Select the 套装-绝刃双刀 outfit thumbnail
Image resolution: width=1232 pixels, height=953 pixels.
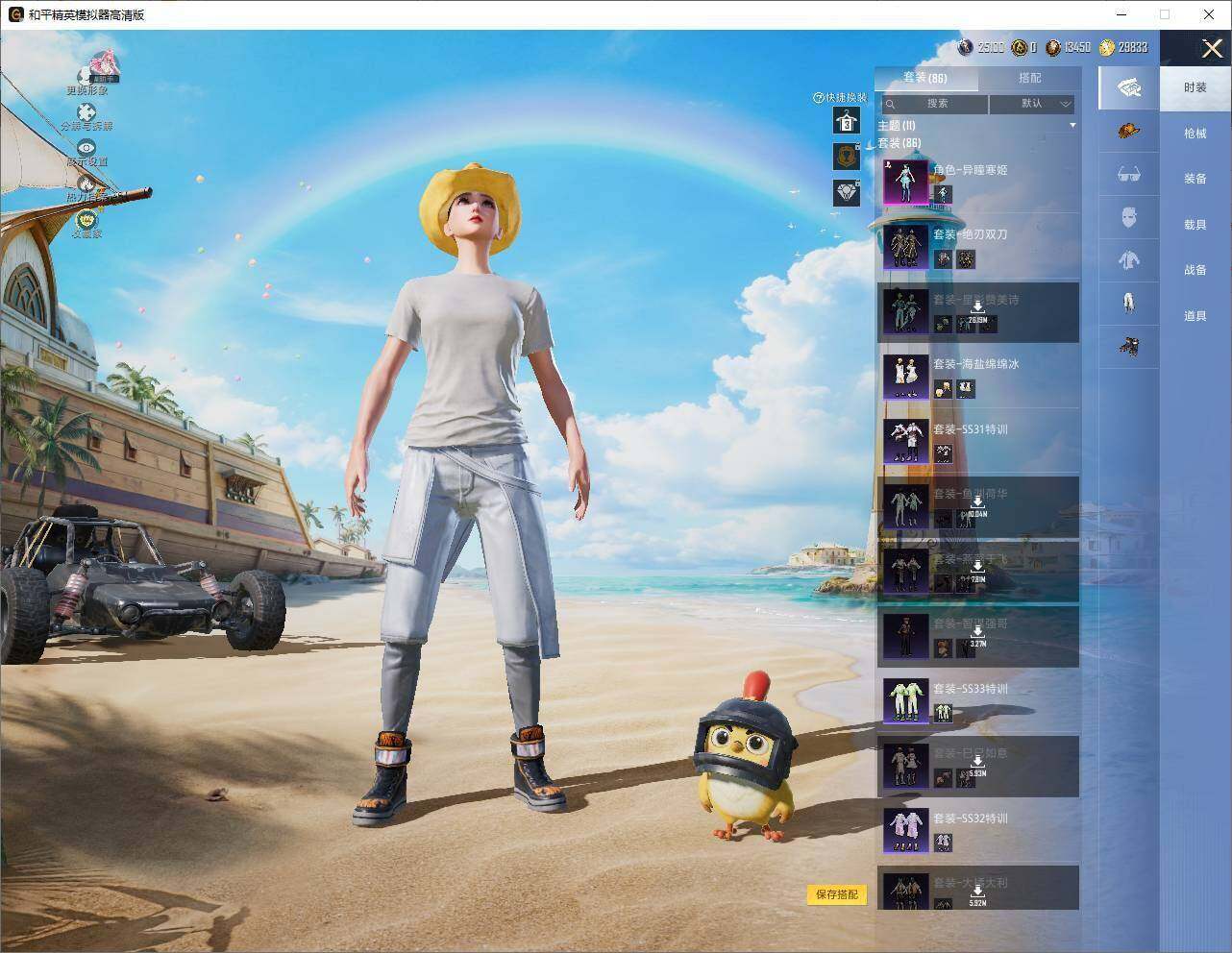click(x=905, y=247)
